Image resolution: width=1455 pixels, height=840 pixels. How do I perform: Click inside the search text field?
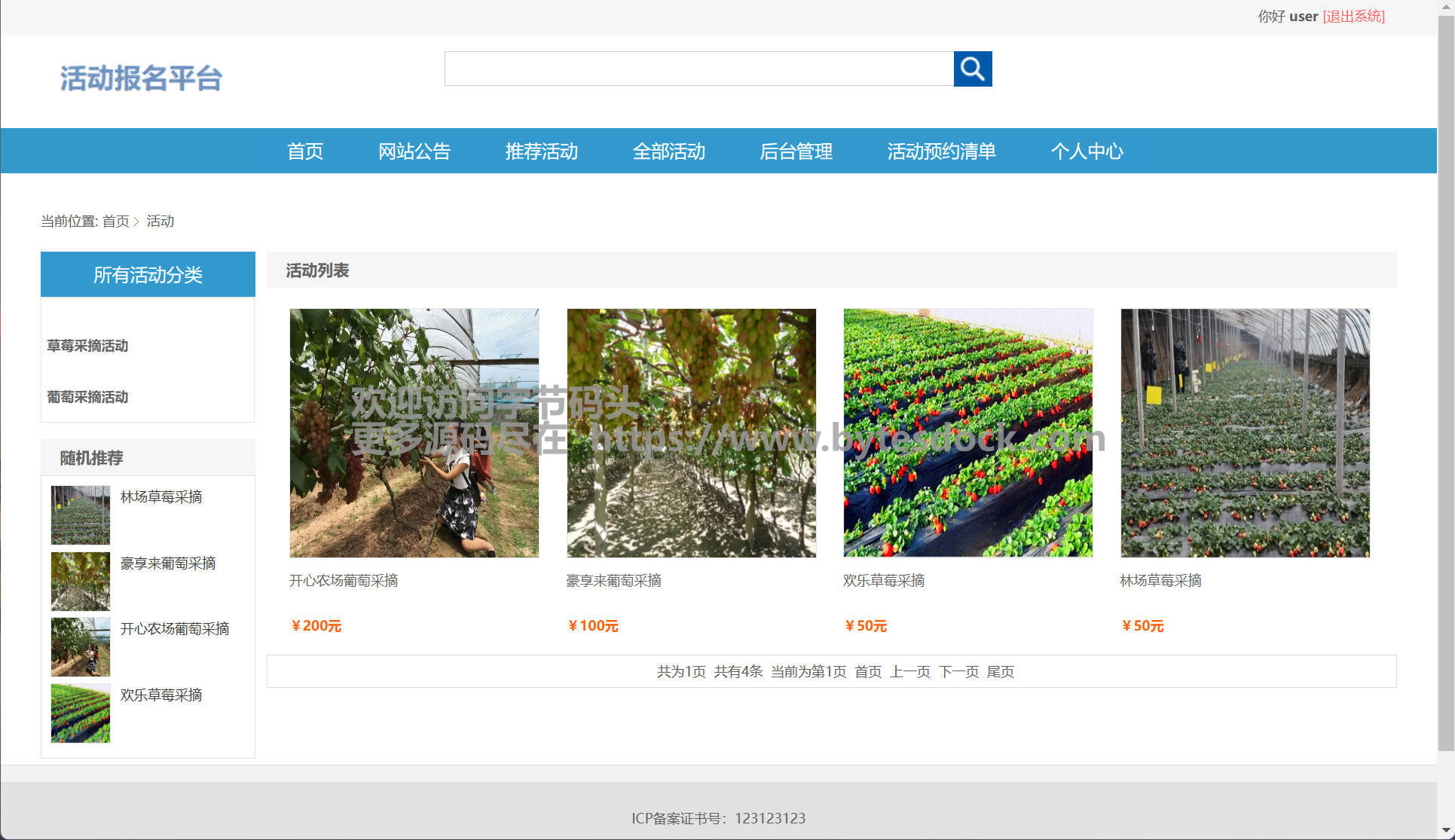[x=698, y=69]
